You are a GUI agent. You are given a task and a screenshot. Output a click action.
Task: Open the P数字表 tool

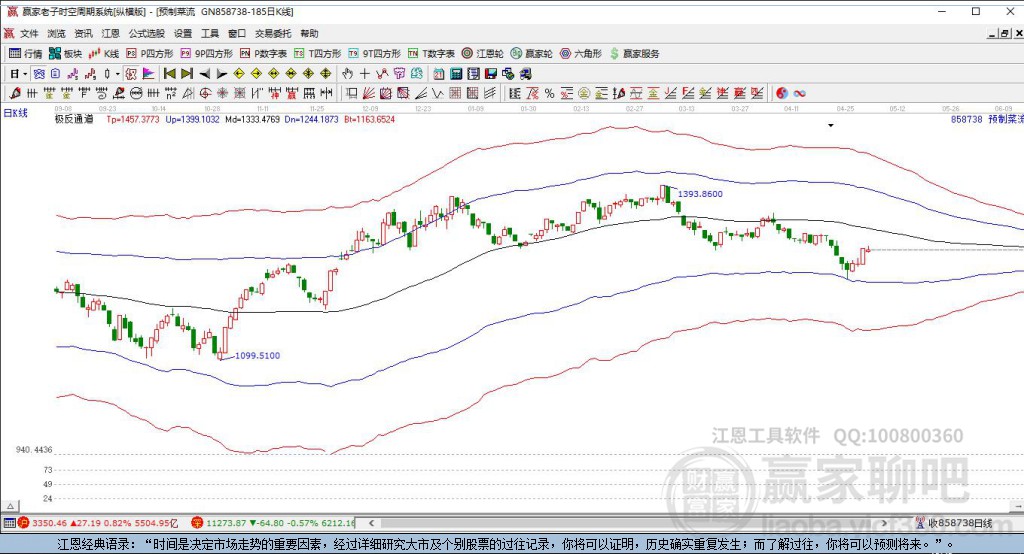(263, 54)
